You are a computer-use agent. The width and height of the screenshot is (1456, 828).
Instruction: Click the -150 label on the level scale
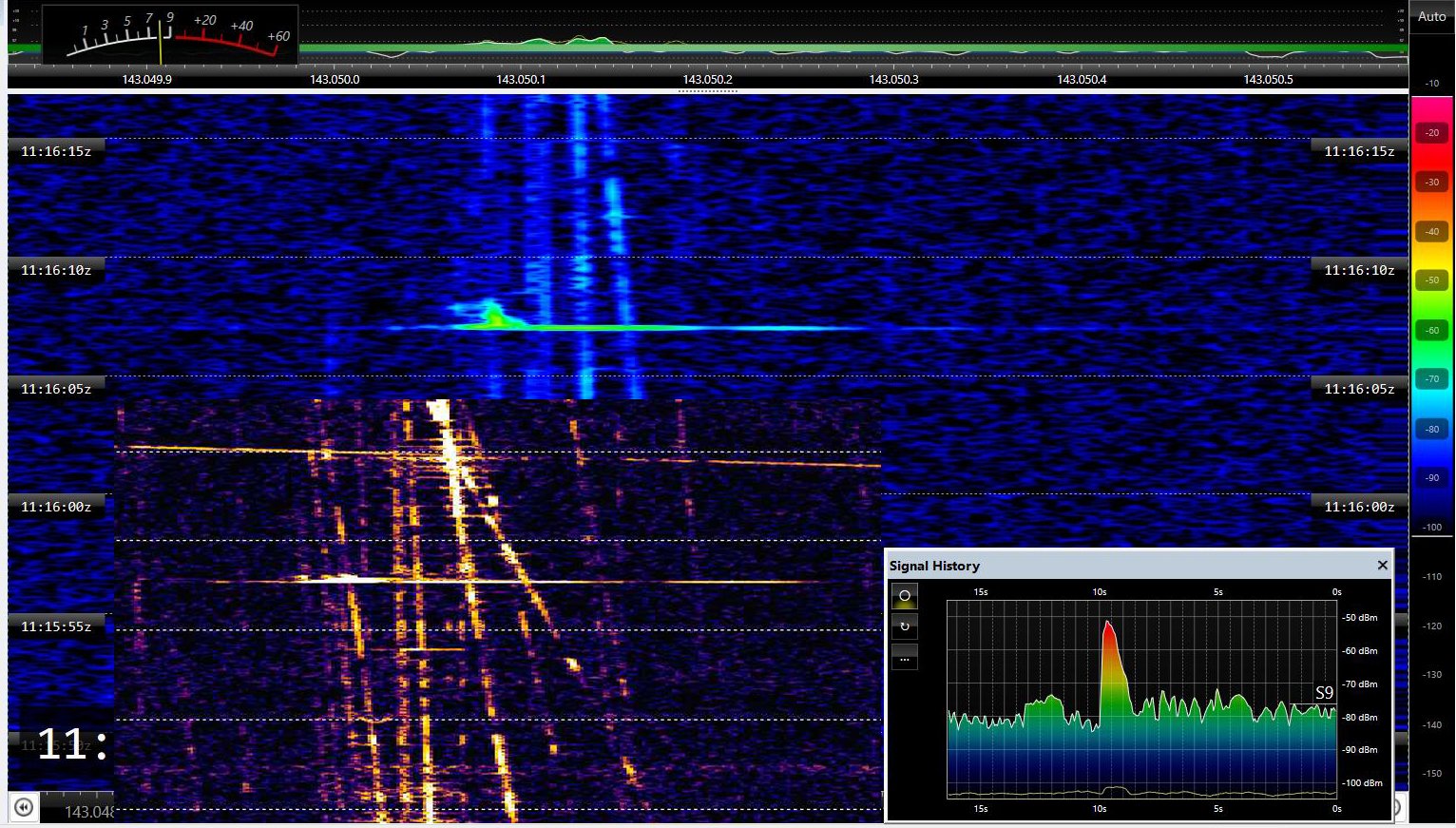point(1432,774)
